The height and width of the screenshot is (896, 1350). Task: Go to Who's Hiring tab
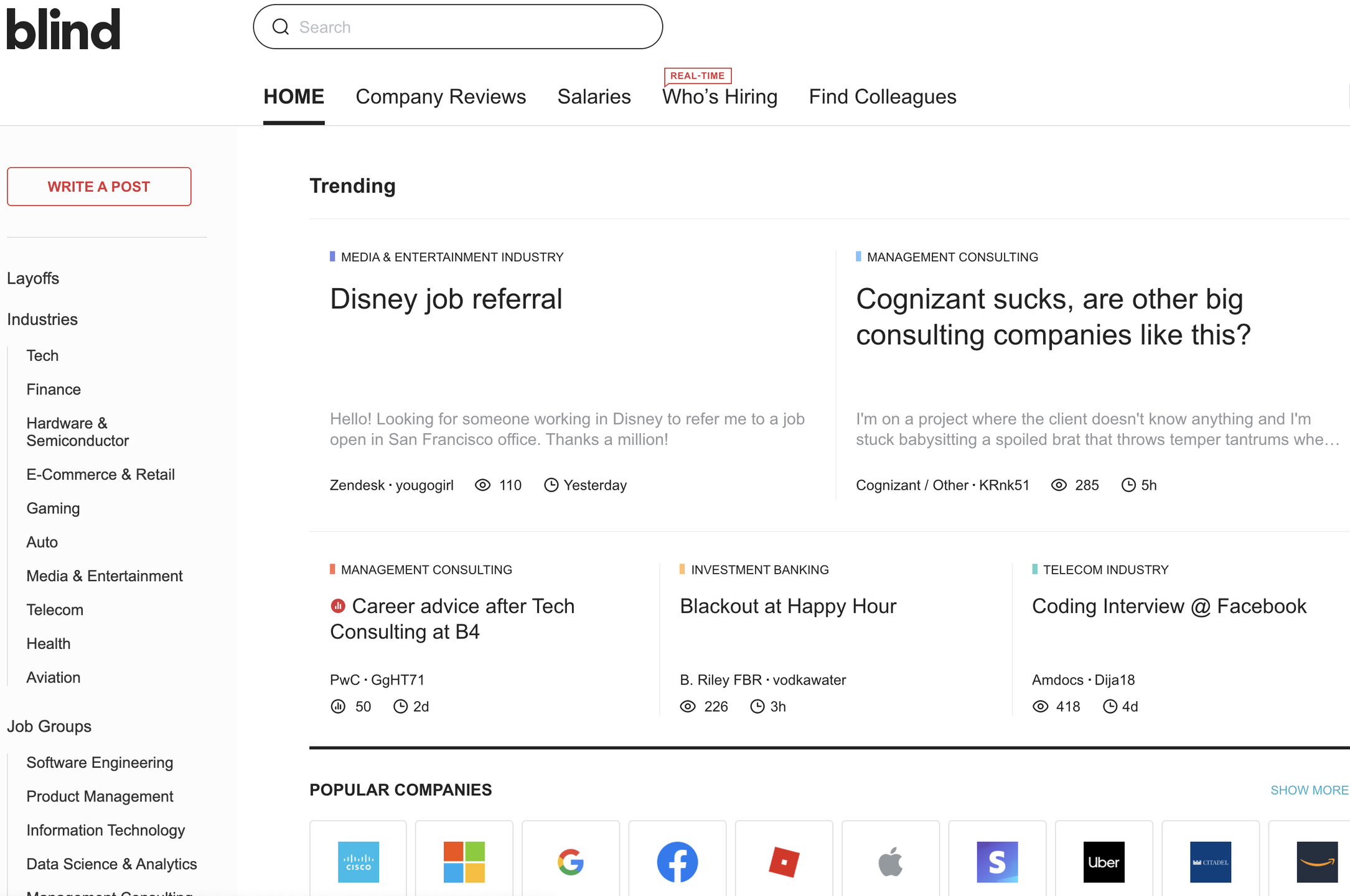(x=720, y=96)
